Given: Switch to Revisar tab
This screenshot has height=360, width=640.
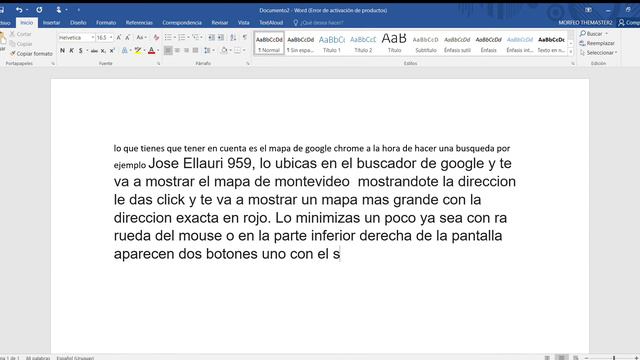Looking at the screenshot, I should (220, 23).
